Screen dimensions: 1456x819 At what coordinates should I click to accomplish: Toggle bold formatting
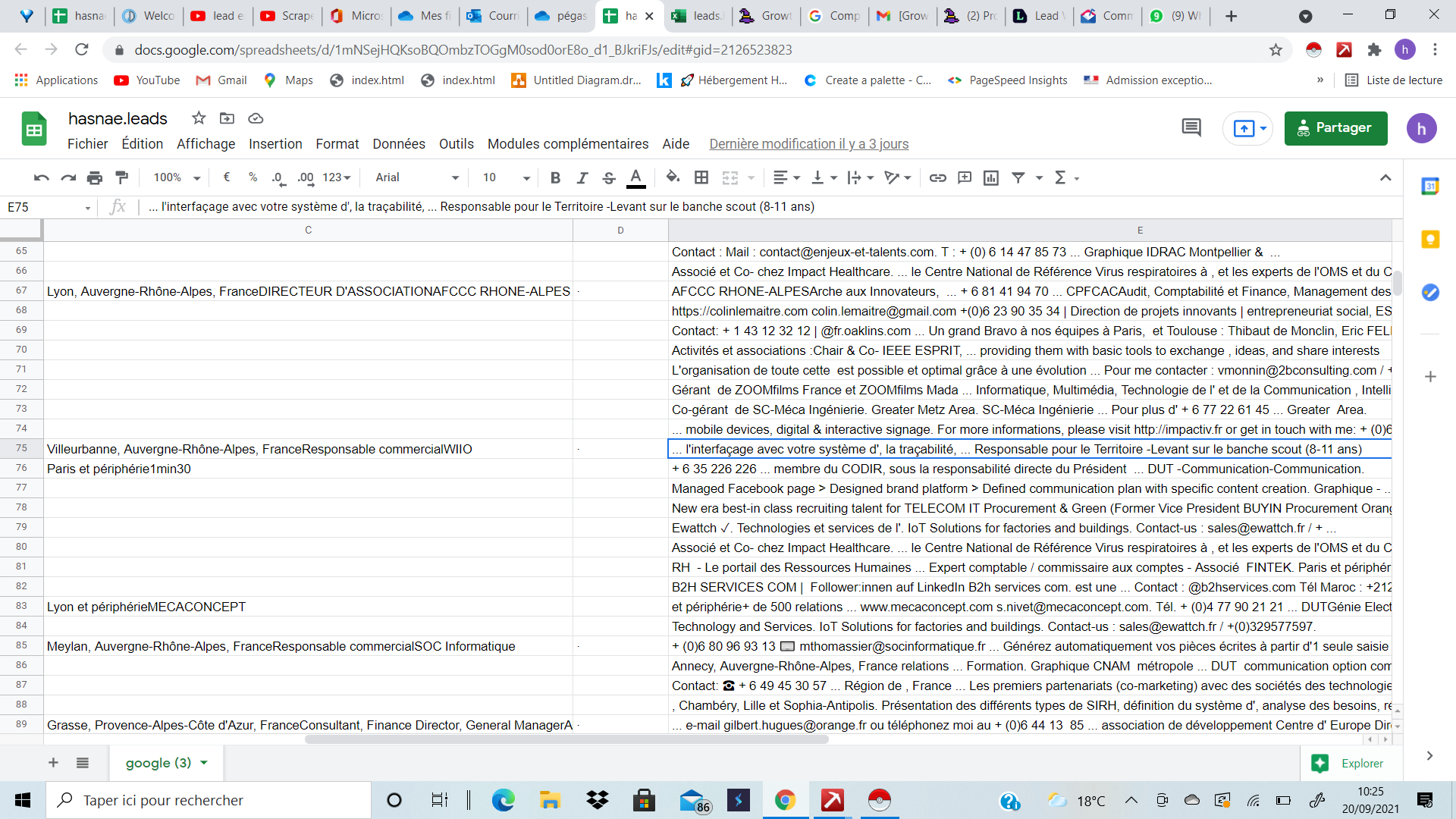click(x=555, y=177)
